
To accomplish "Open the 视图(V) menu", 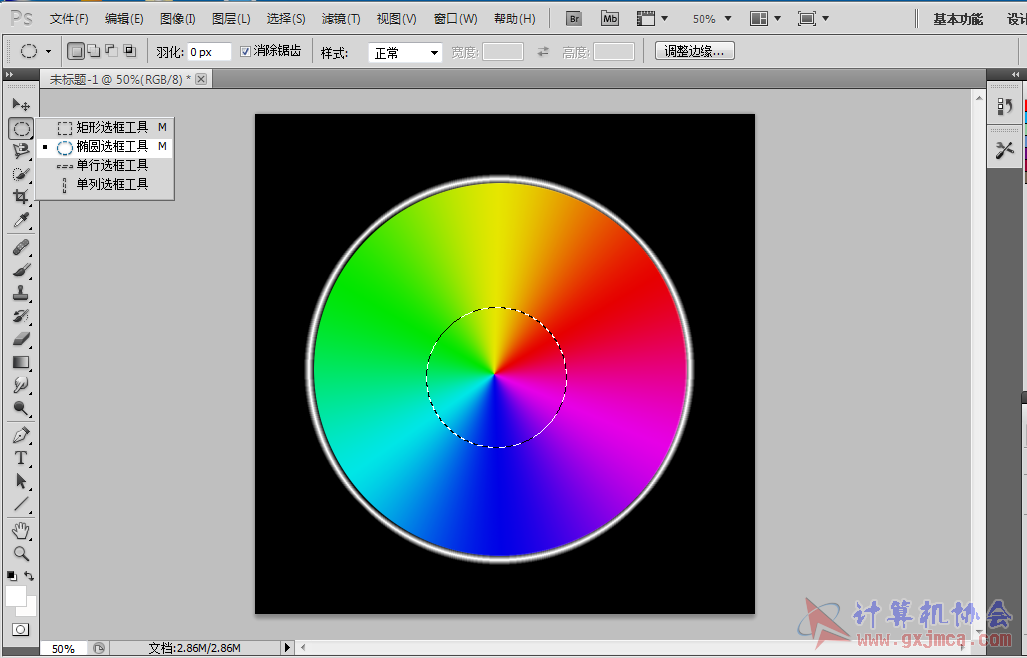I will tap(396, 19).
